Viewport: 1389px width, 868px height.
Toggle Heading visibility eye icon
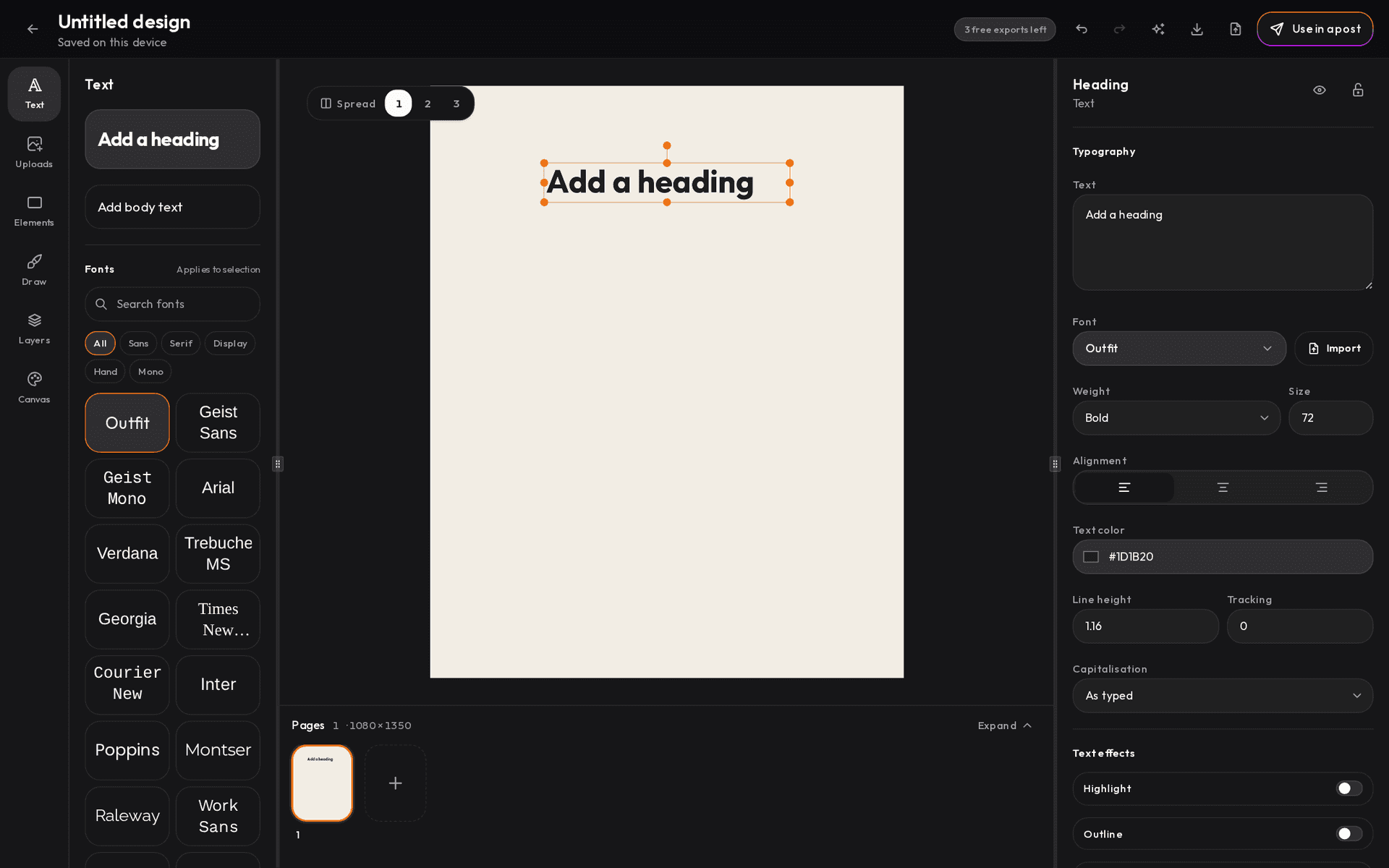(1320, 90)
